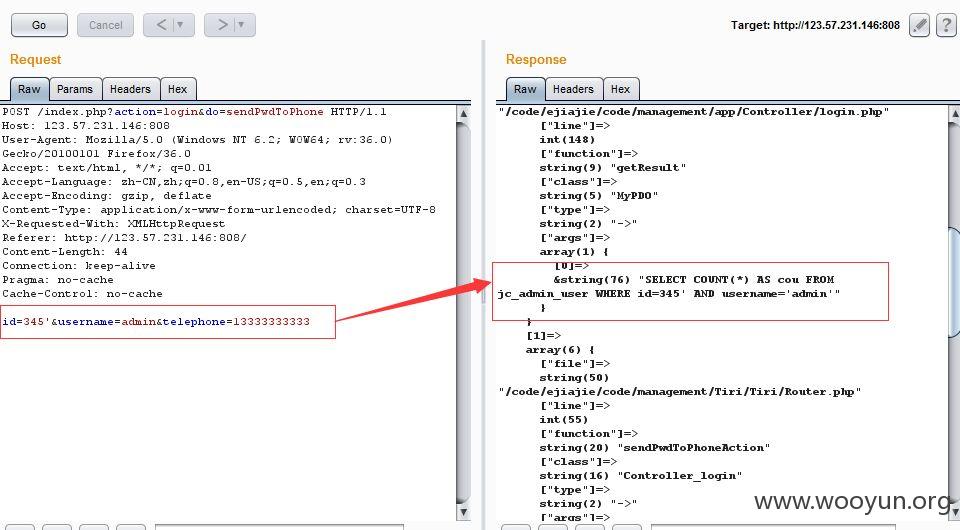Click the POST /index.php request line
Image resolution: width=960 pixels, height=530 pixels.
(x=194, y=112)
